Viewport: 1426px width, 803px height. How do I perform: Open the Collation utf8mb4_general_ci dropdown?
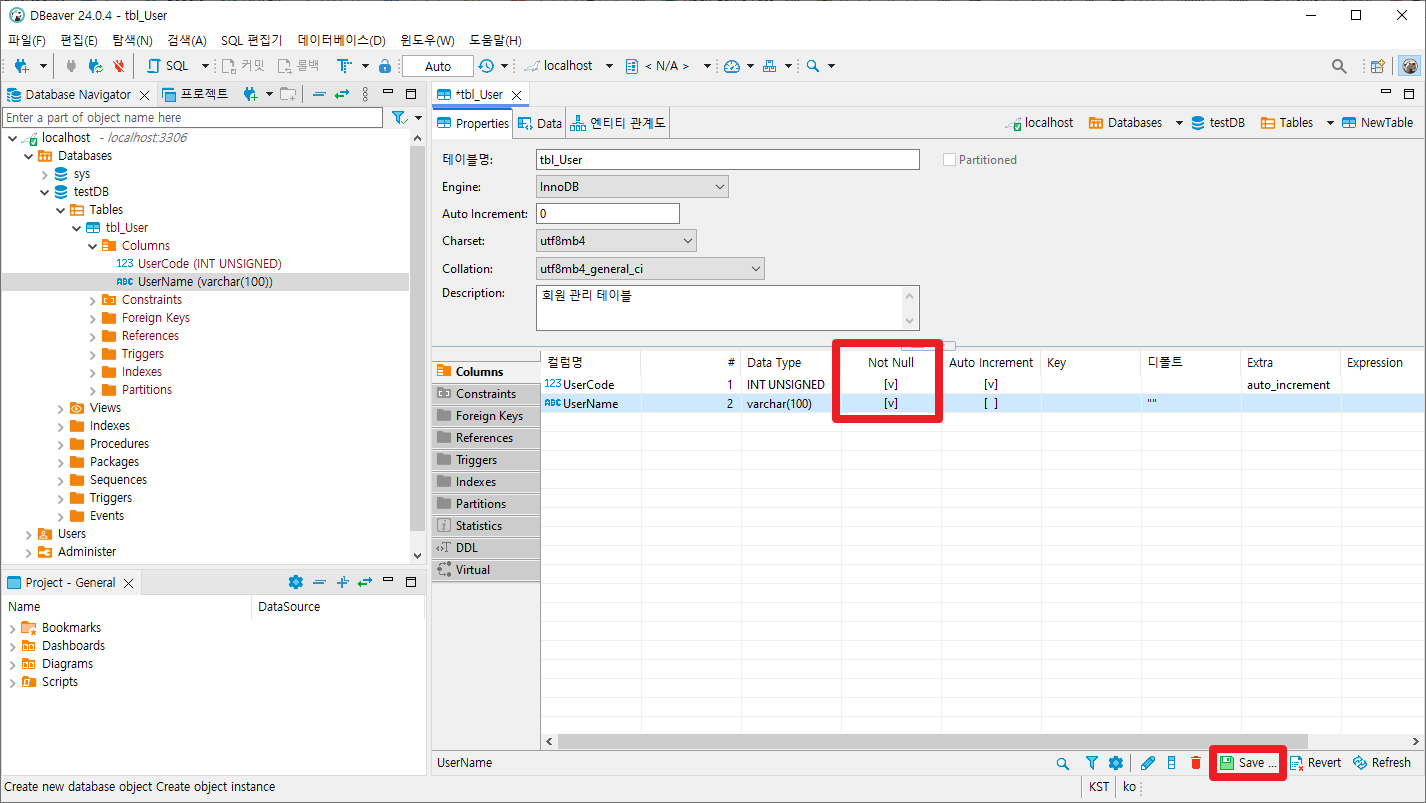pos(650,269)
